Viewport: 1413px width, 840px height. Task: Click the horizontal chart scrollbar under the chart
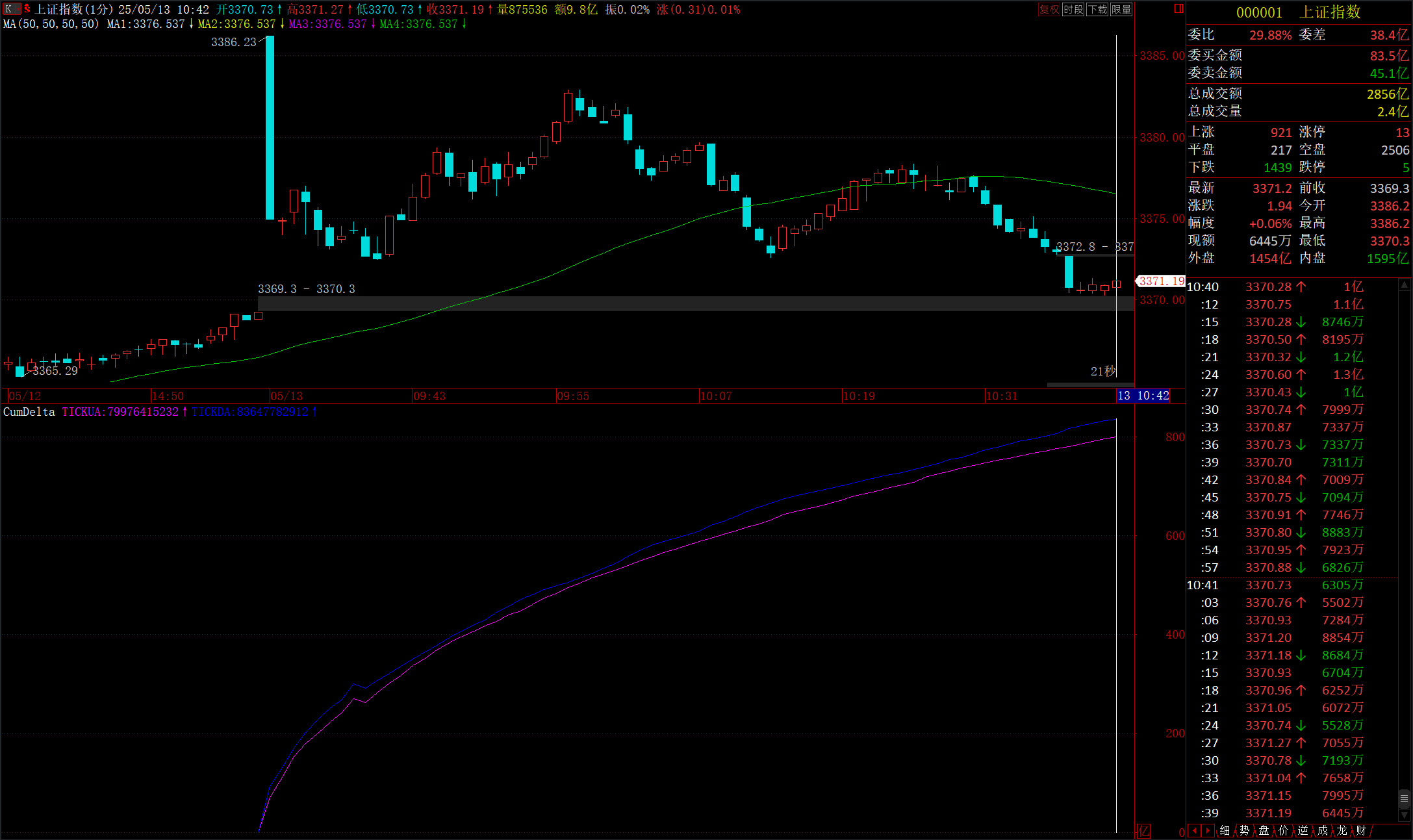click(1091, 385)
